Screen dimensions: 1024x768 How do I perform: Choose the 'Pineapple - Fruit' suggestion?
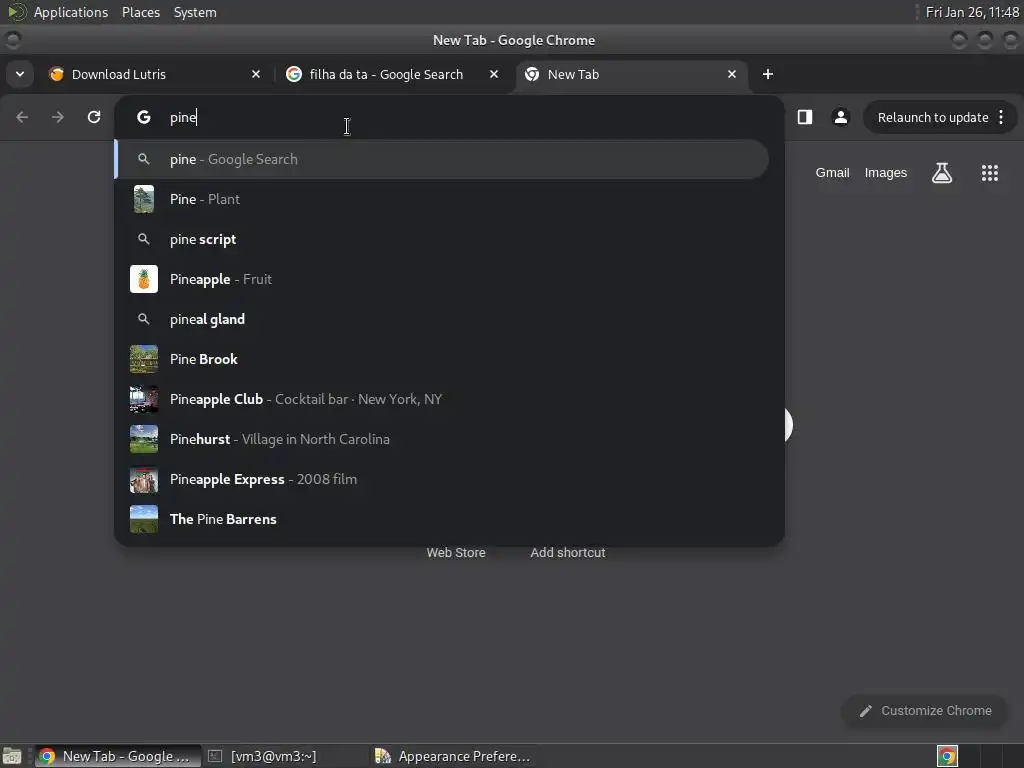click(442, 279)
